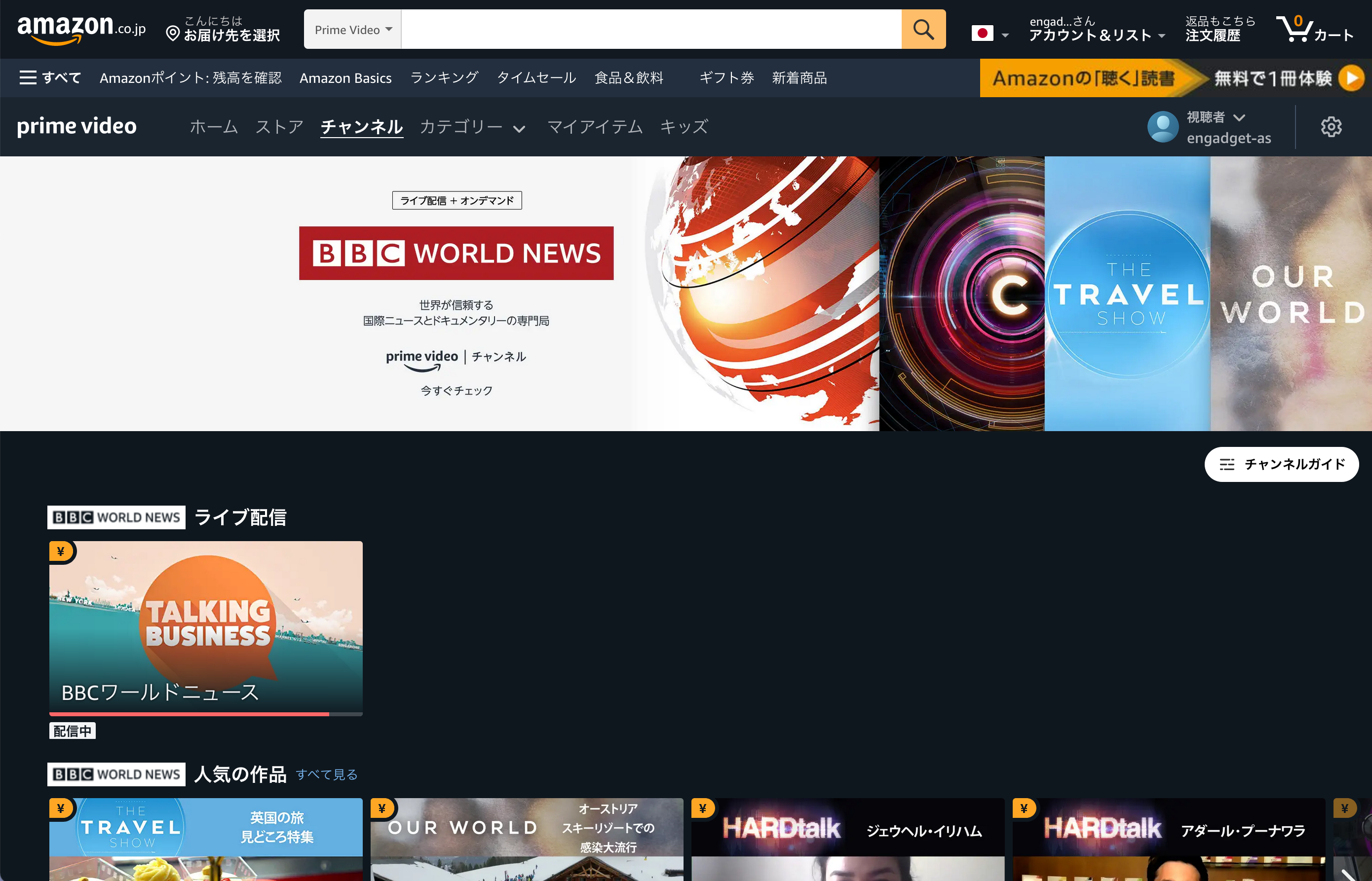Open Amazon Basics link
Screen dimensions: 1372x881
346,78
